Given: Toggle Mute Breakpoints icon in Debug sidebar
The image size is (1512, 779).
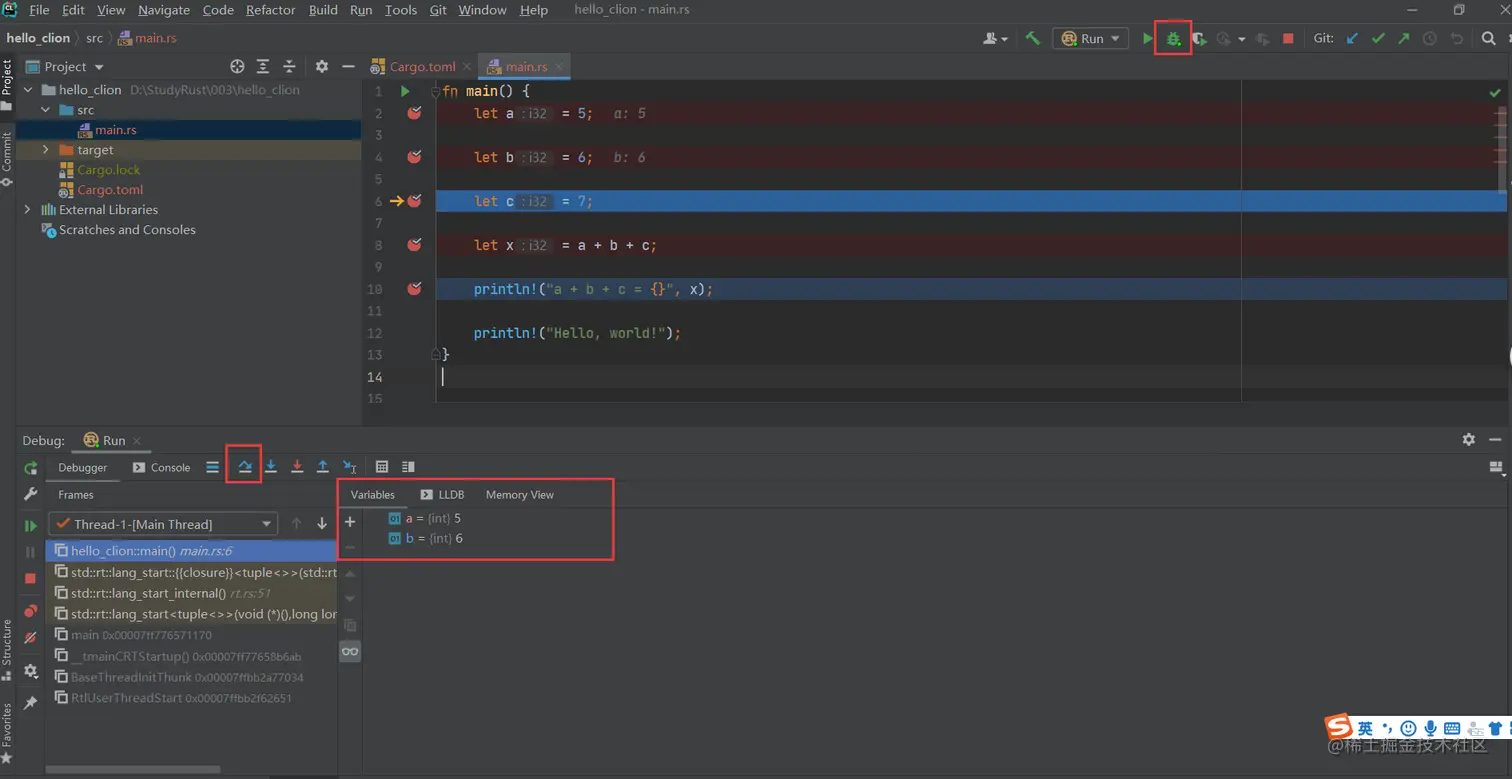Looking at the screenshot, I should pos(30,637).
